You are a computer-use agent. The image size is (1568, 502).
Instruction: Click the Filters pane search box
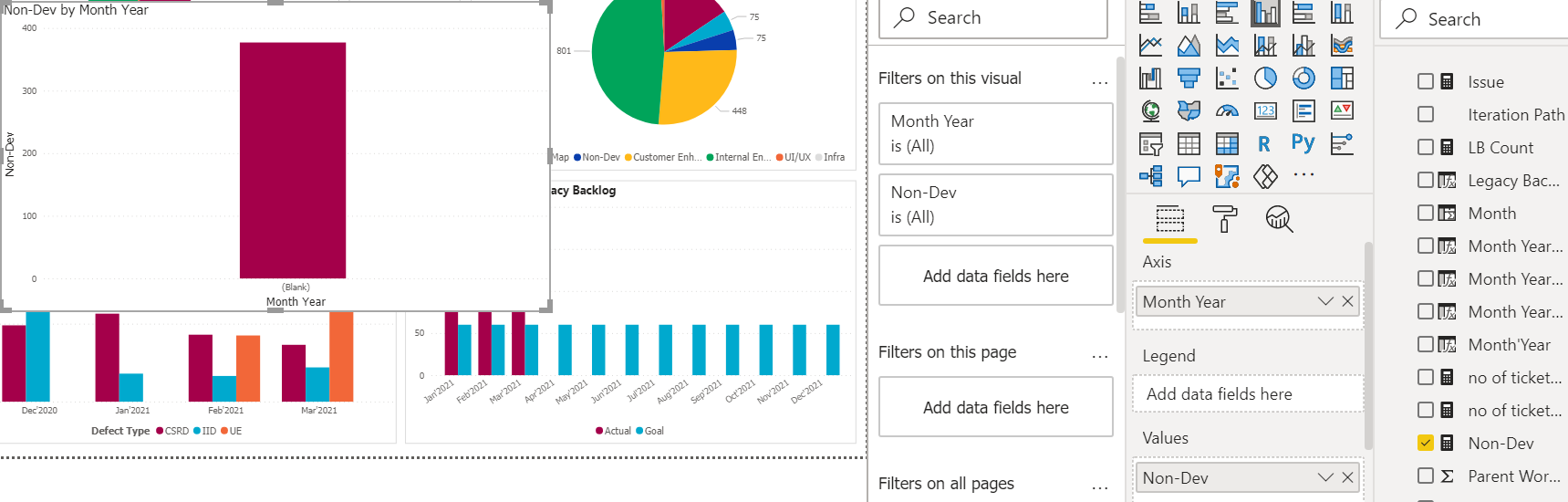pos(993,18)
